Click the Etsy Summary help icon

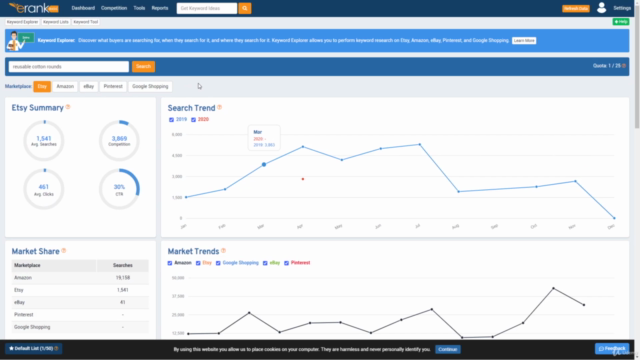(68, 107)
